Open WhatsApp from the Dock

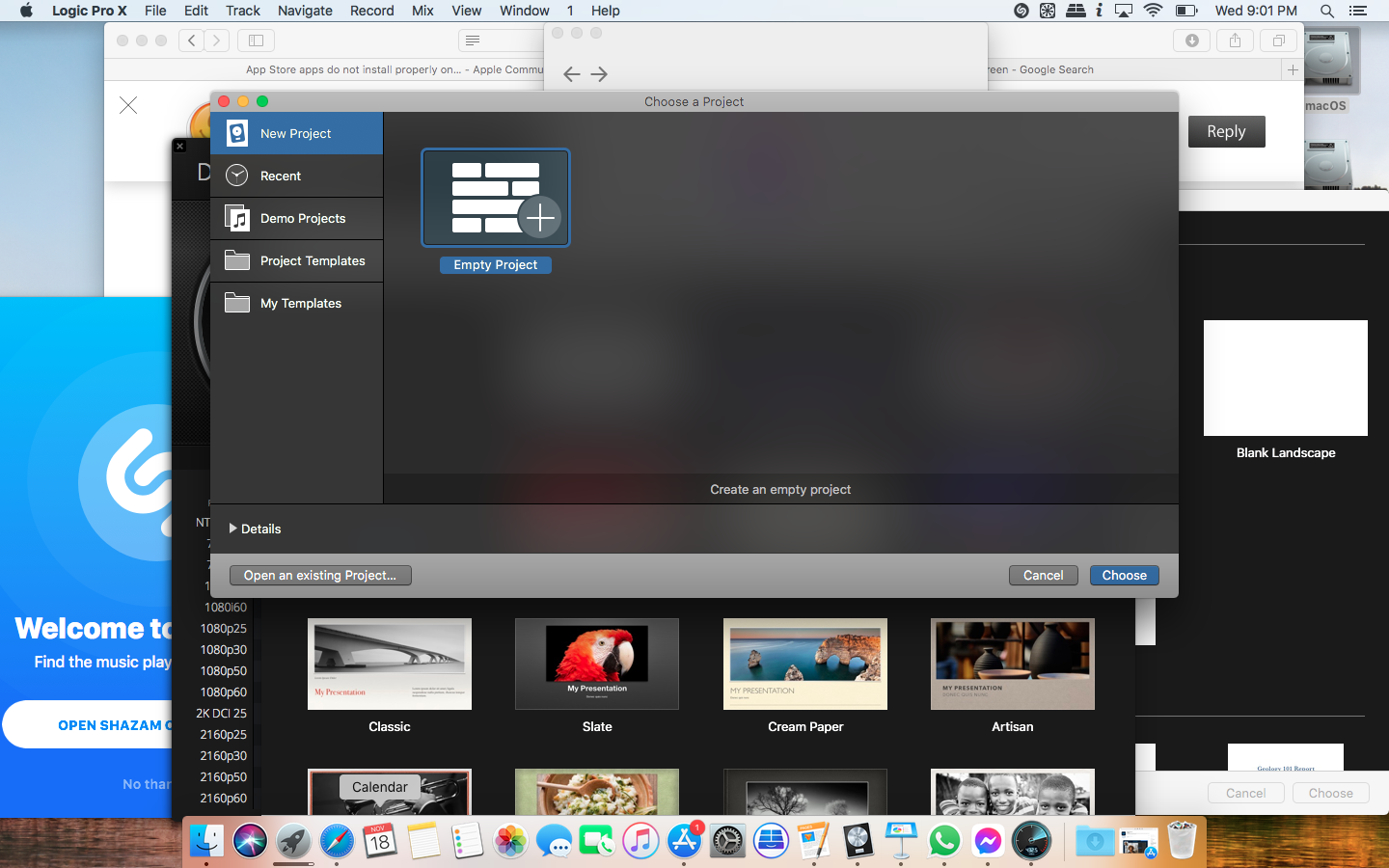click(x=944, y=841)
